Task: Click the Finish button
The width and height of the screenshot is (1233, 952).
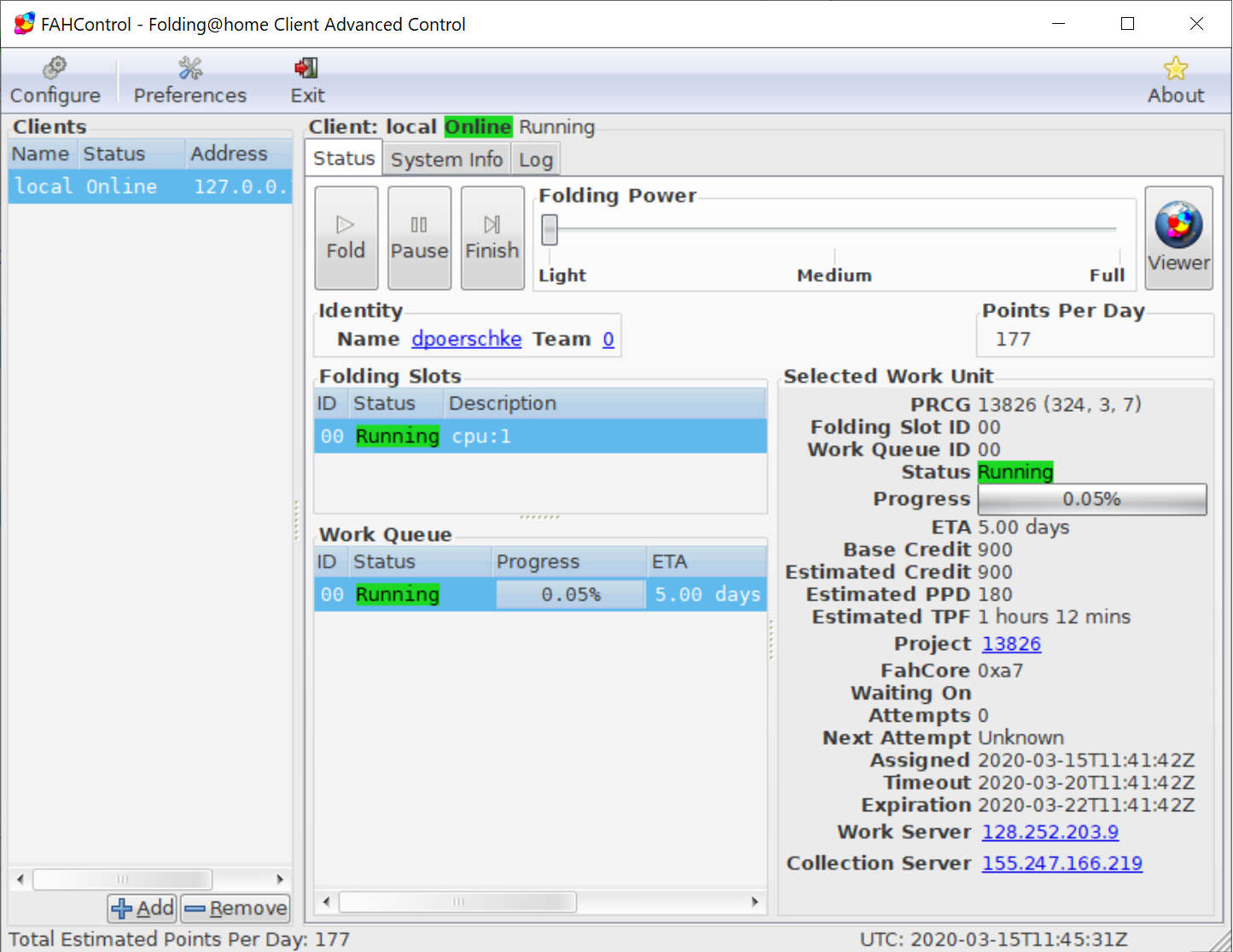Action: [492, 238]
